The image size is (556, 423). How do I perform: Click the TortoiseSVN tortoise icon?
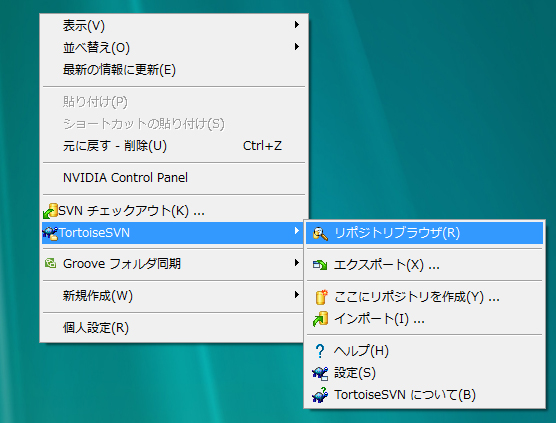(x=50, y=233)
